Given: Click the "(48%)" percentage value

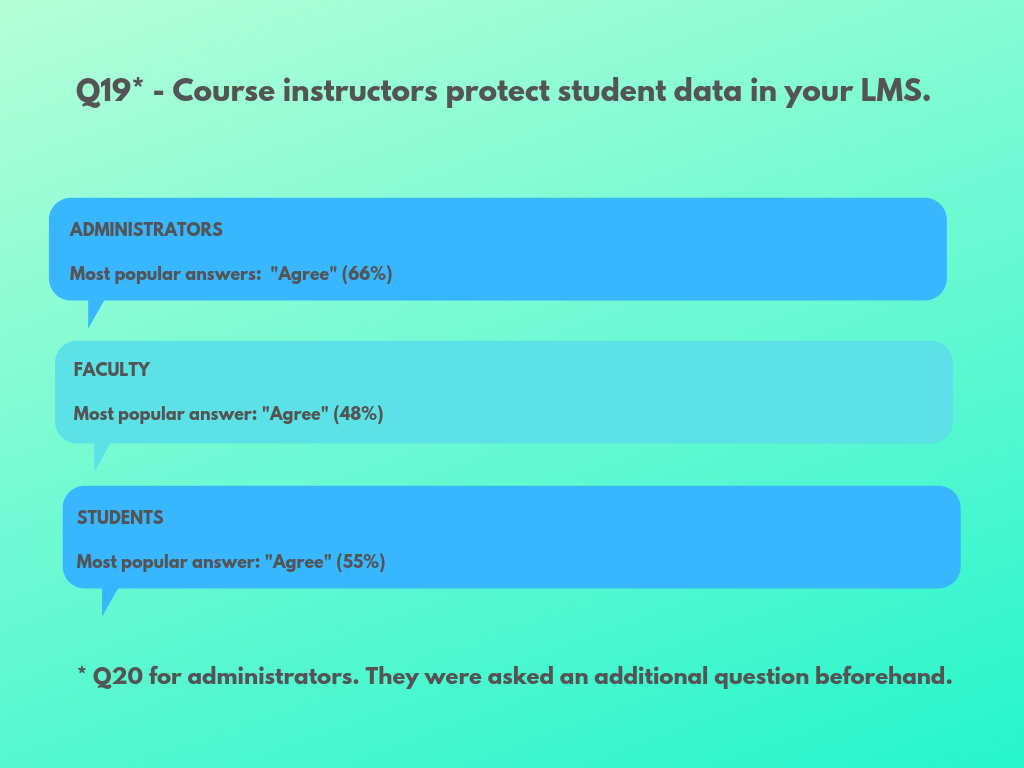Looking at the screenshot, I should pos(359,414).
